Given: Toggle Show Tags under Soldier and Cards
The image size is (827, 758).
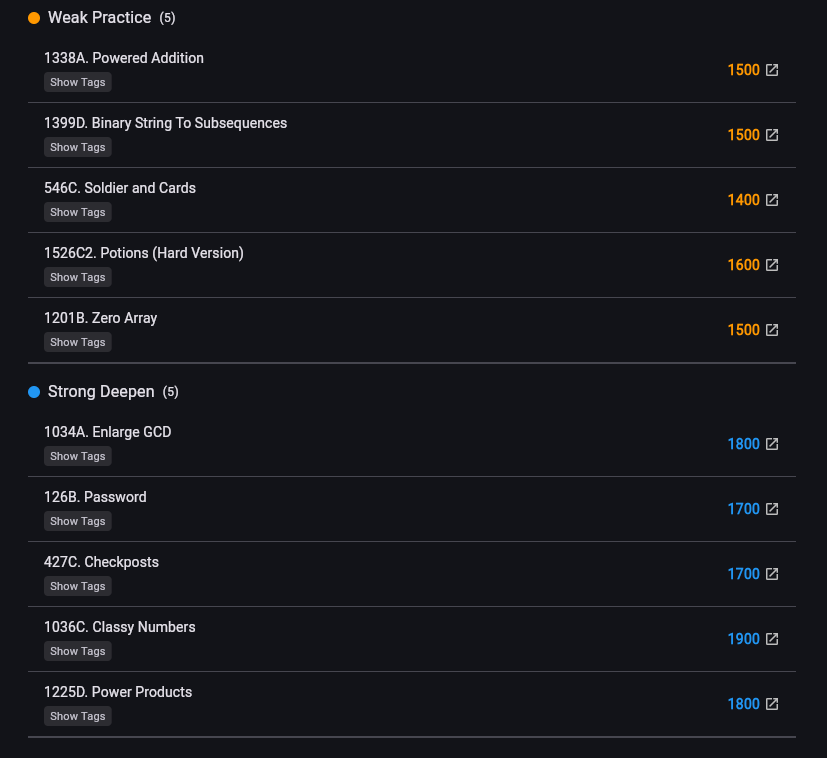Looking at the screenshot, I should click(77, 212).
